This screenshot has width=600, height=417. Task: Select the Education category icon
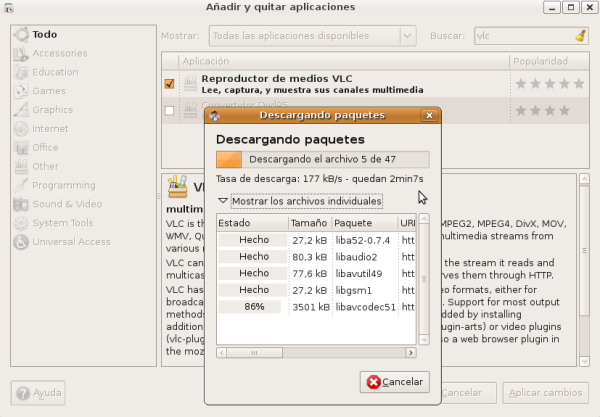(20, 72)
